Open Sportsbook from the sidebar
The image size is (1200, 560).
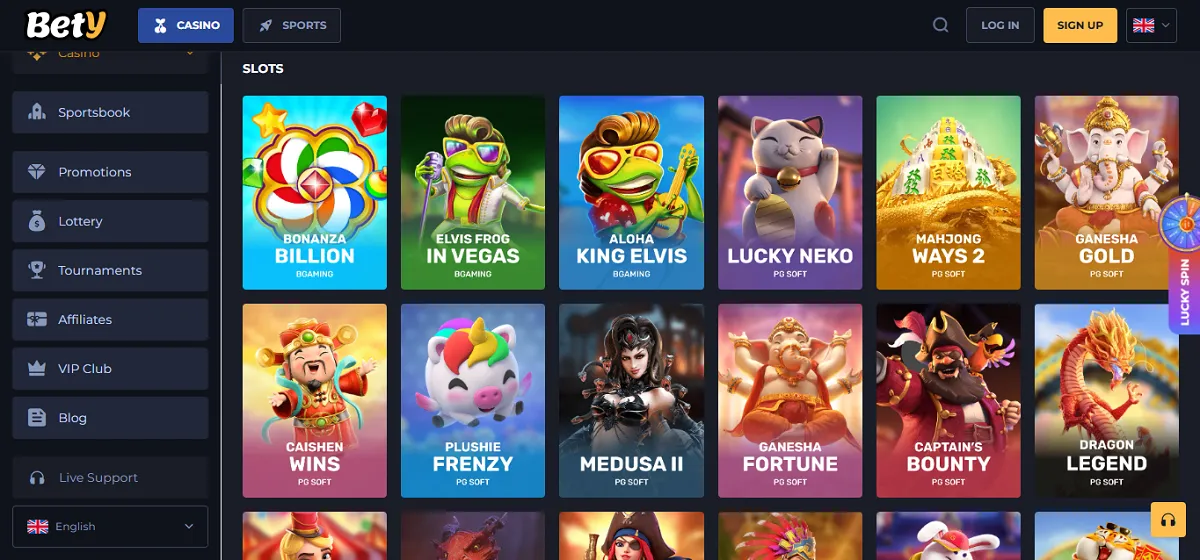(x=110, y=112)
